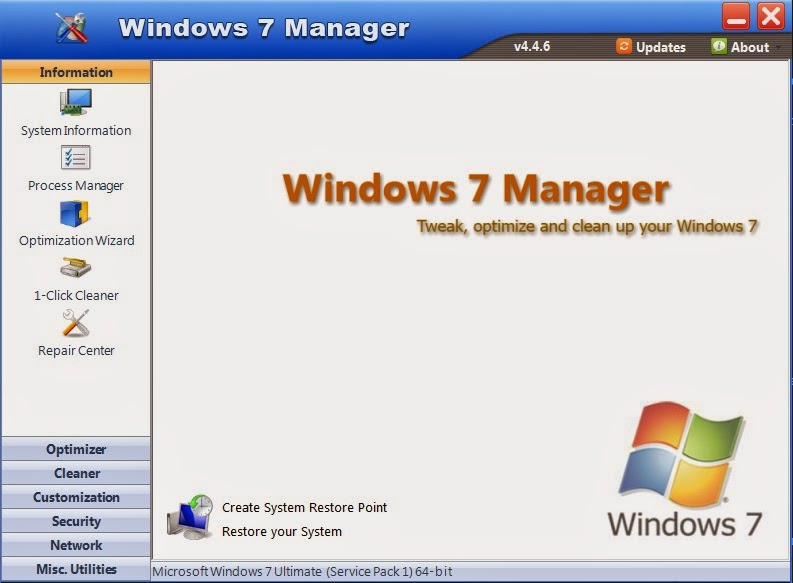
Task: Click the Repair Center text label
Action: click(x=76, y=350)
